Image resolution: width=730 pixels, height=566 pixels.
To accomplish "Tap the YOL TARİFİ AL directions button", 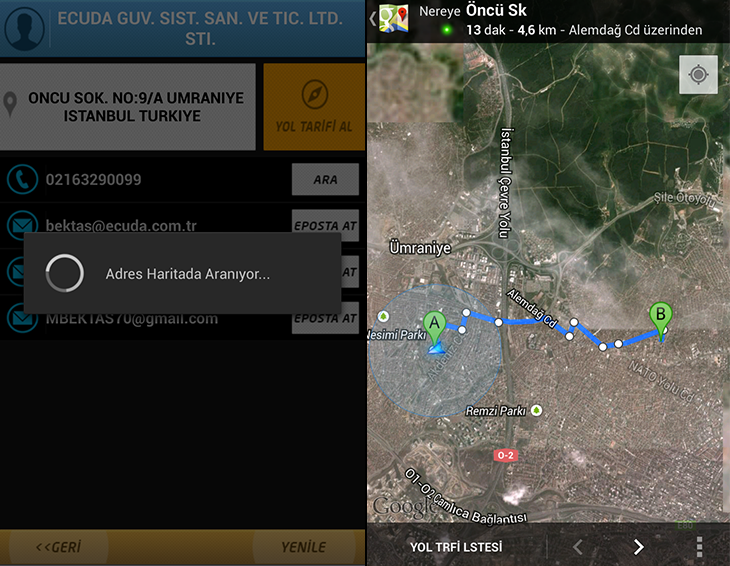I will (314, 107).
